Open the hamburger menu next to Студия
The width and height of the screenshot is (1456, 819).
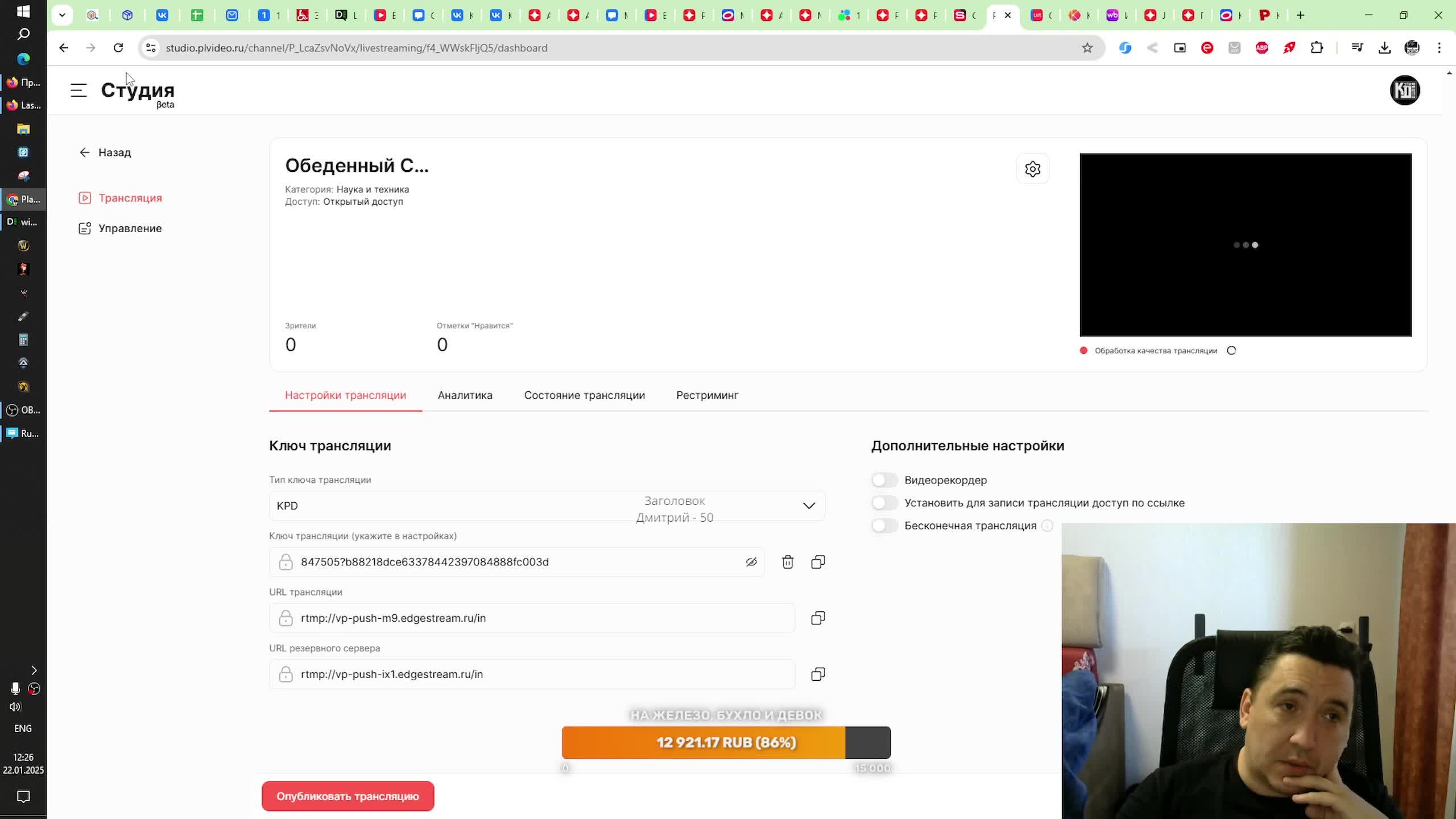(78, 90)
